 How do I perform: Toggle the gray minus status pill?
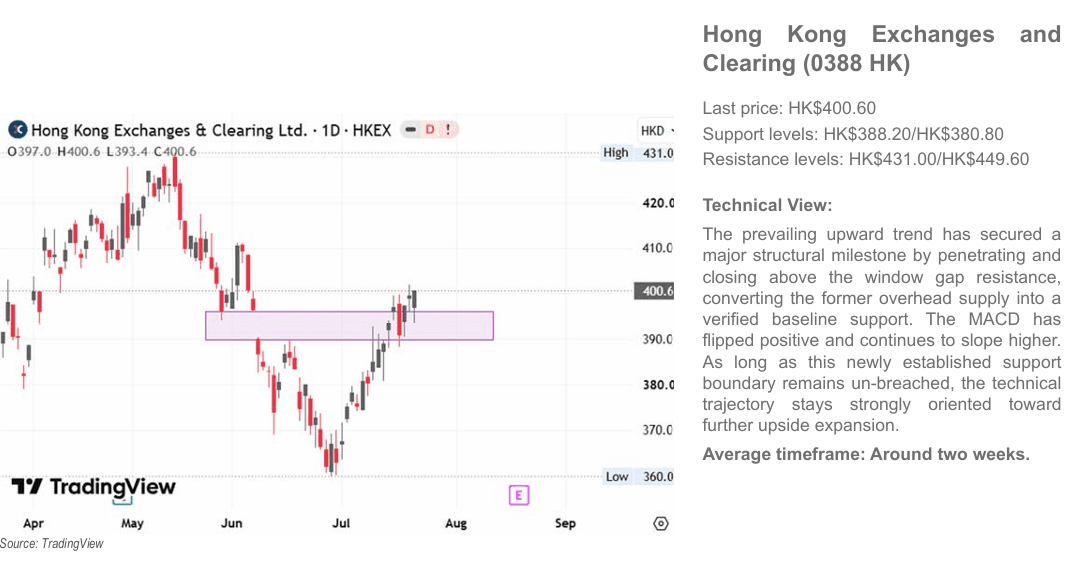click(411, 129)
